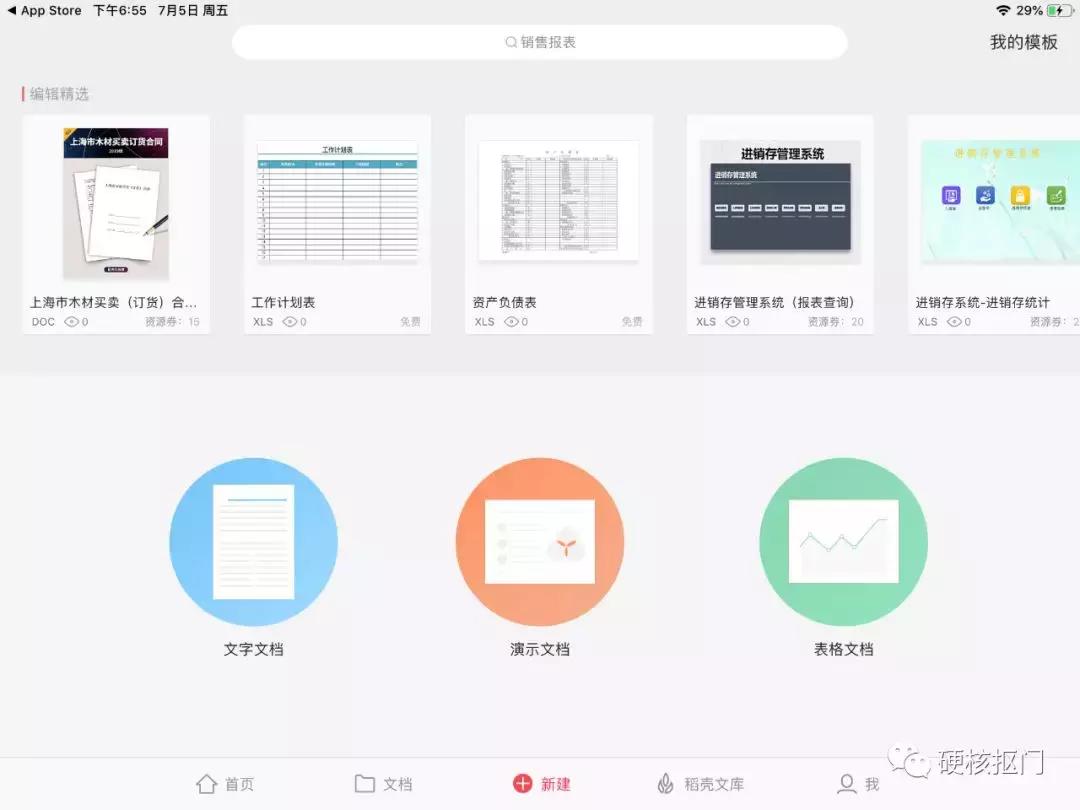This screenshot has width=1080, height=810.
Task: Select the 新建 tab label
Action: coord(556,785)
